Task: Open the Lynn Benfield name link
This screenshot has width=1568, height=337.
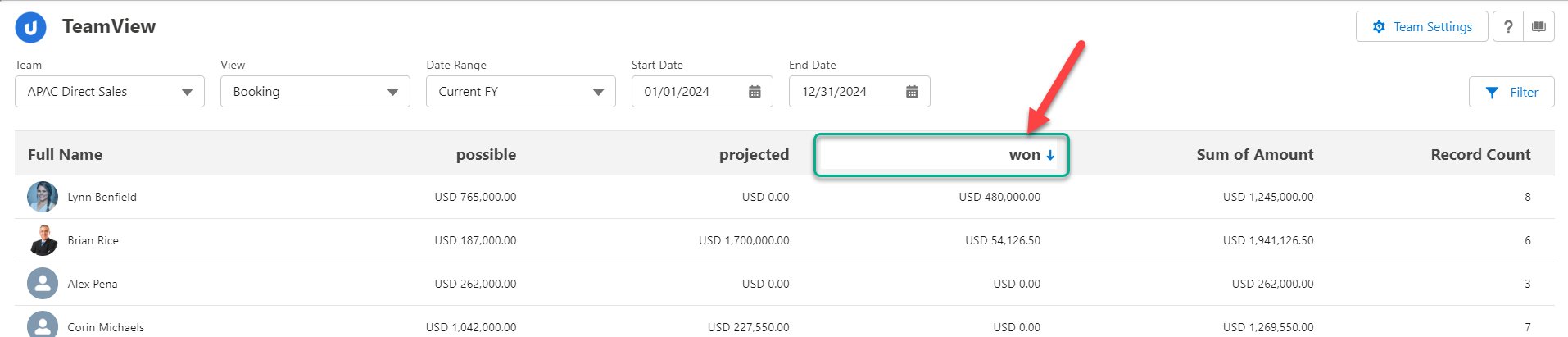Action: point(102,197)
